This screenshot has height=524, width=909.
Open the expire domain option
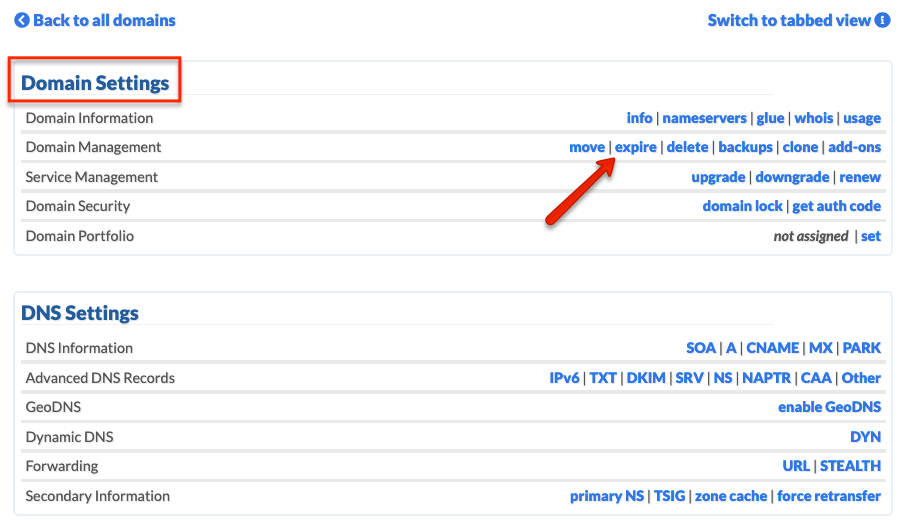(635, 147)
